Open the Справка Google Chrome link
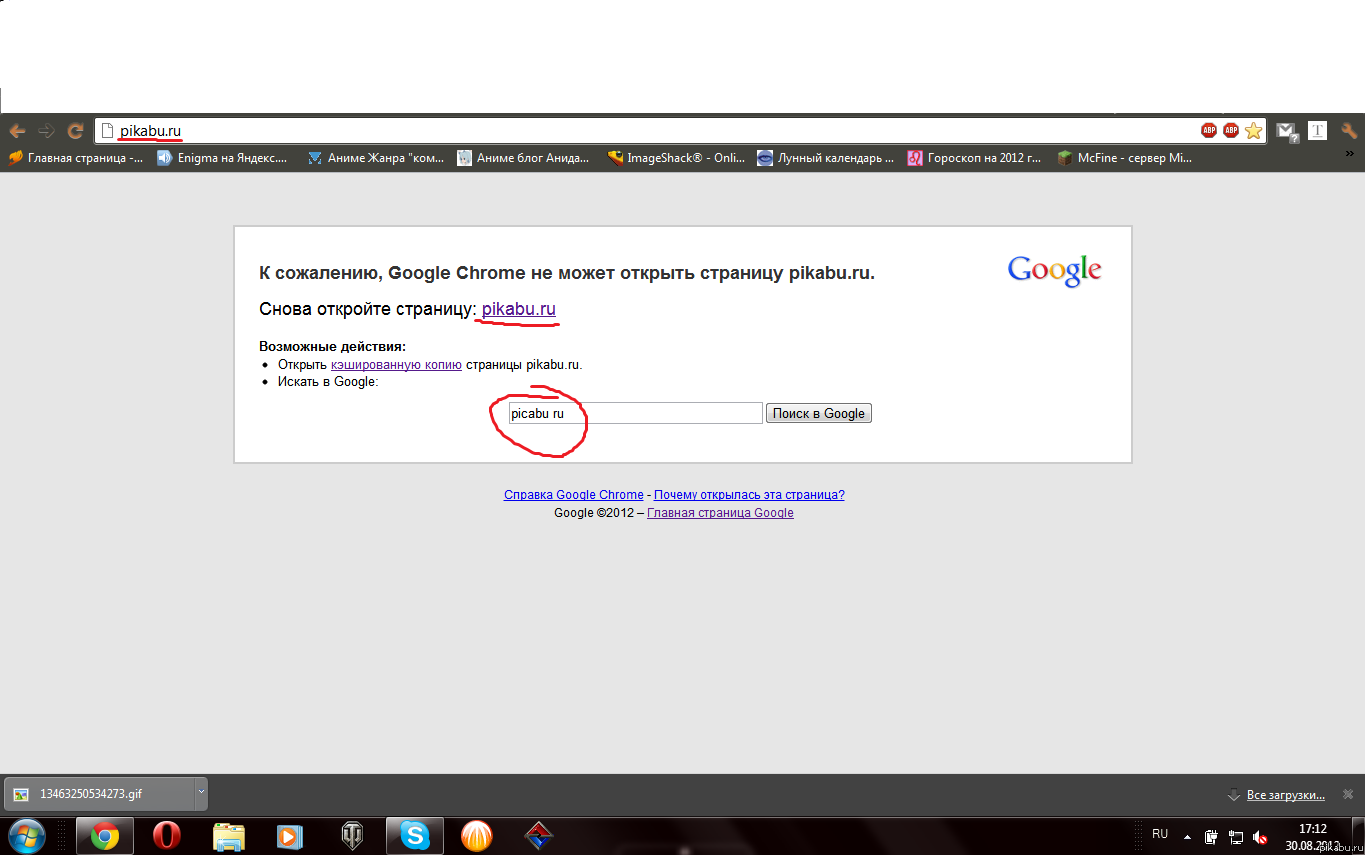1365x855 pixels. click(574, 495)
